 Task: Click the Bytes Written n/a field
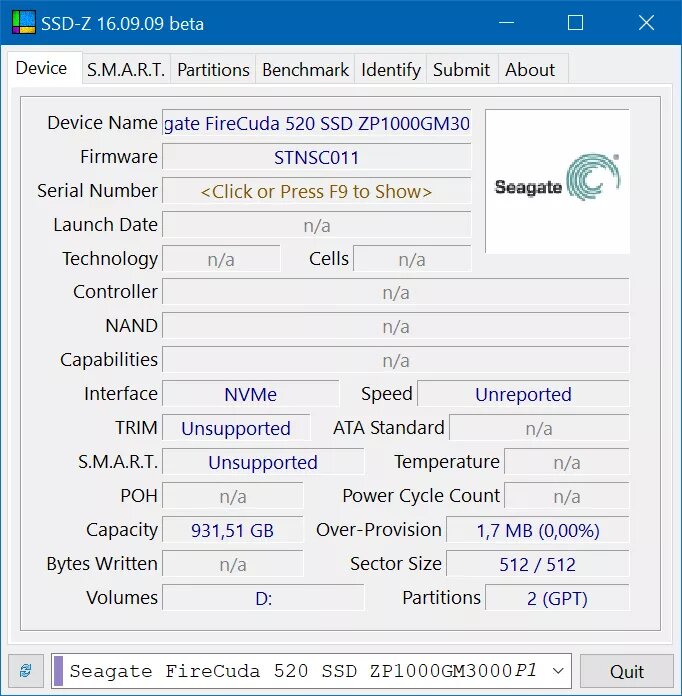[233, 564]
